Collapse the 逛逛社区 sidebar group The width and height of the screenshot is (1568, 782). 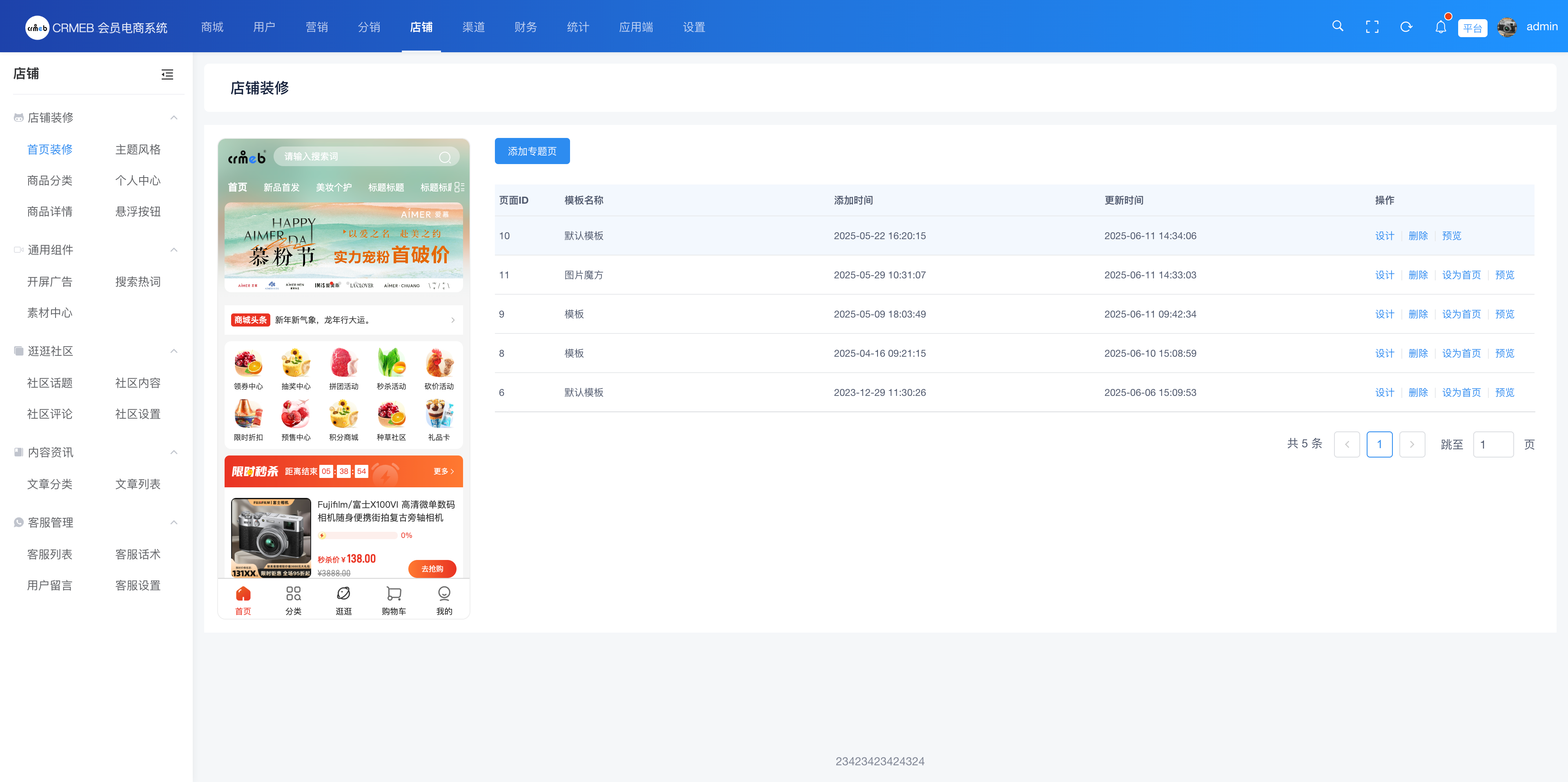(x=174, y=351)
